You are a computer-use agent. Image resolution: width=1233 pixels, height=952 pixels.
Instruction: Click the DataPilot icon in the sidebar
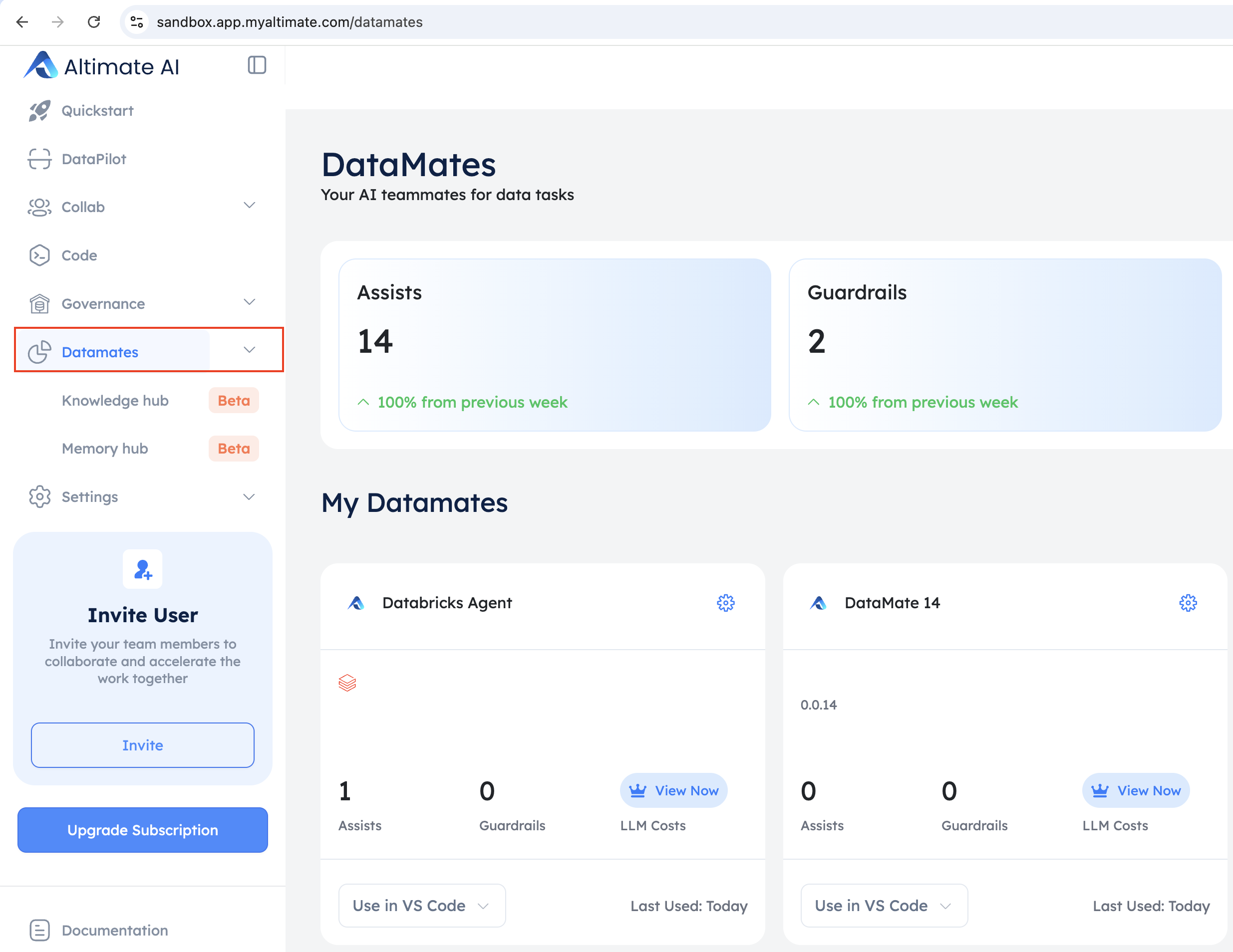[x=39, y=159]
